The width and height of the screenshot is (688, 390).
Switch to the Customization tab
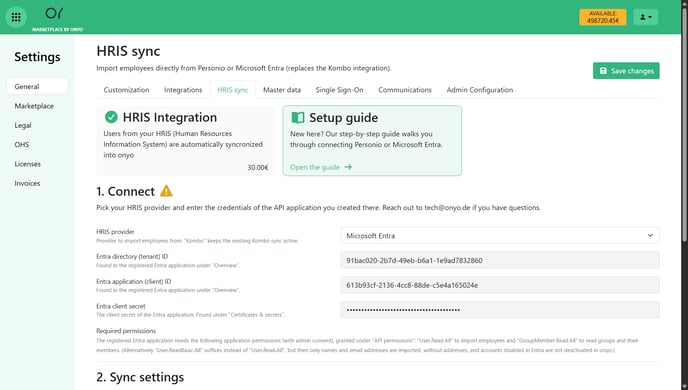click(126, 89)
